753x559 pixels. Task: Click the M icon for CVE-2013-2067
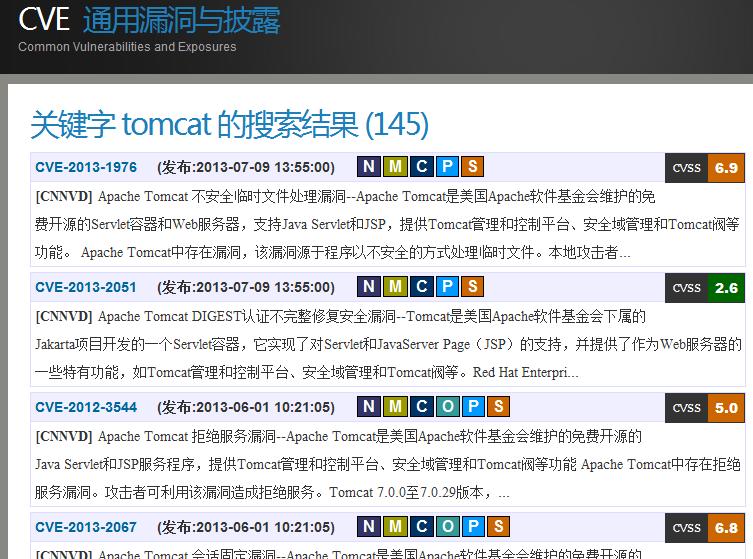395,527
